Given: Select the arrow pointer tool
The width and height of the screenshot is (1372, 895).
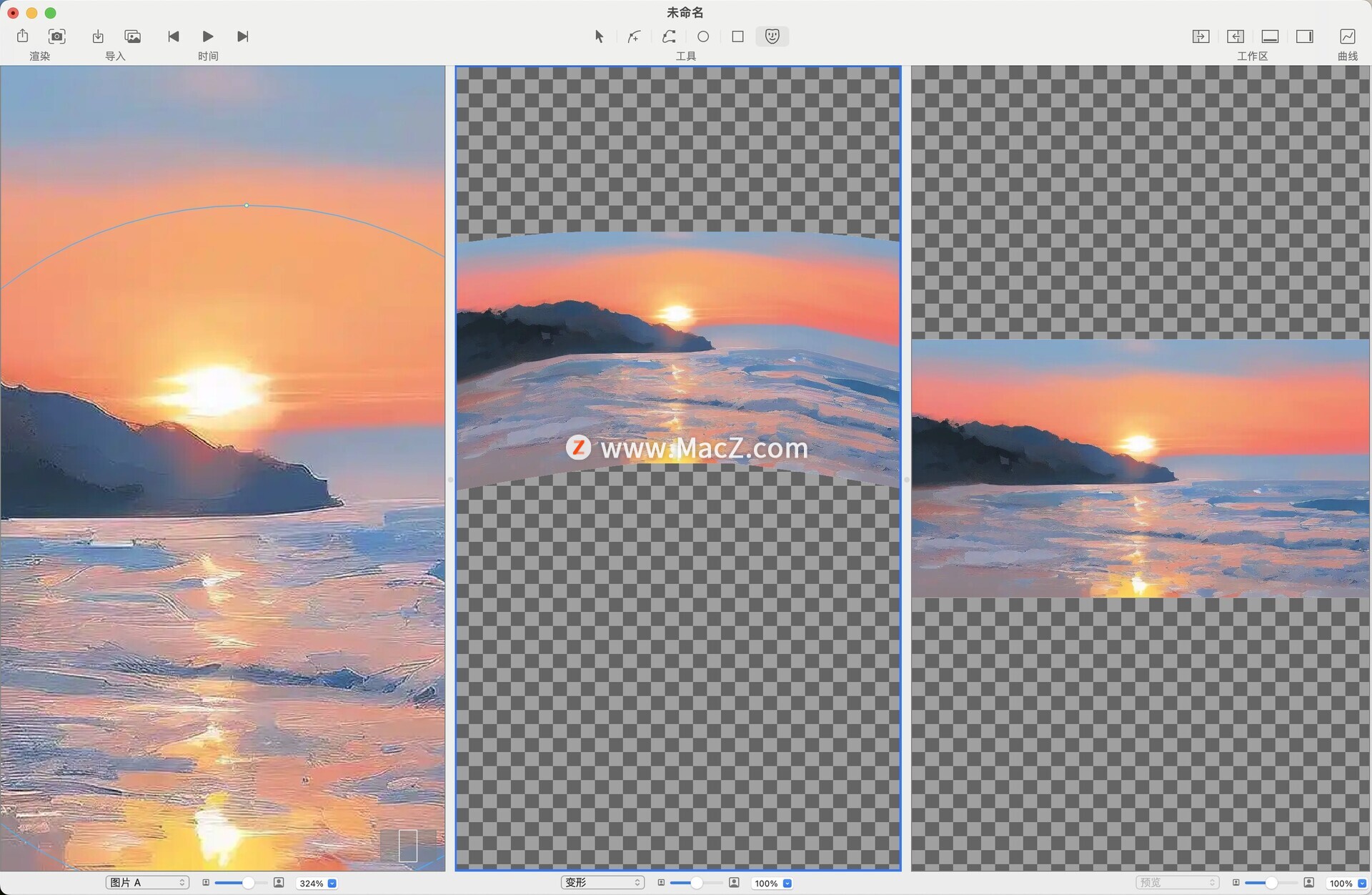Looking at the screenshot, I should tap(599, 36).
